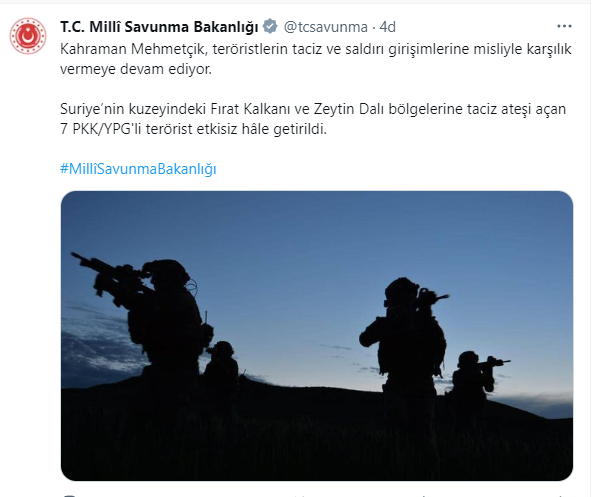Viewport: 593px width, 497px height.
Task: Open the attached soldiers silhouette photo
Action: pos(317,336)
